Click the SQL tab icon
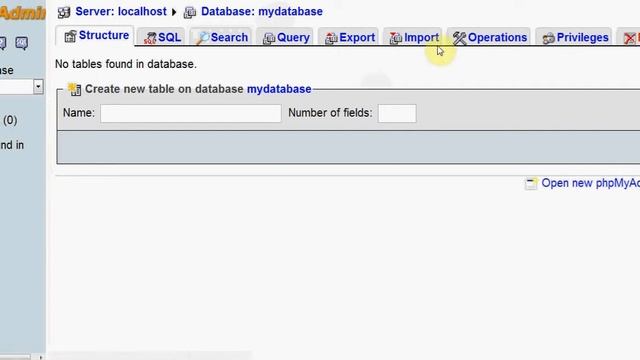 [150, 38]
